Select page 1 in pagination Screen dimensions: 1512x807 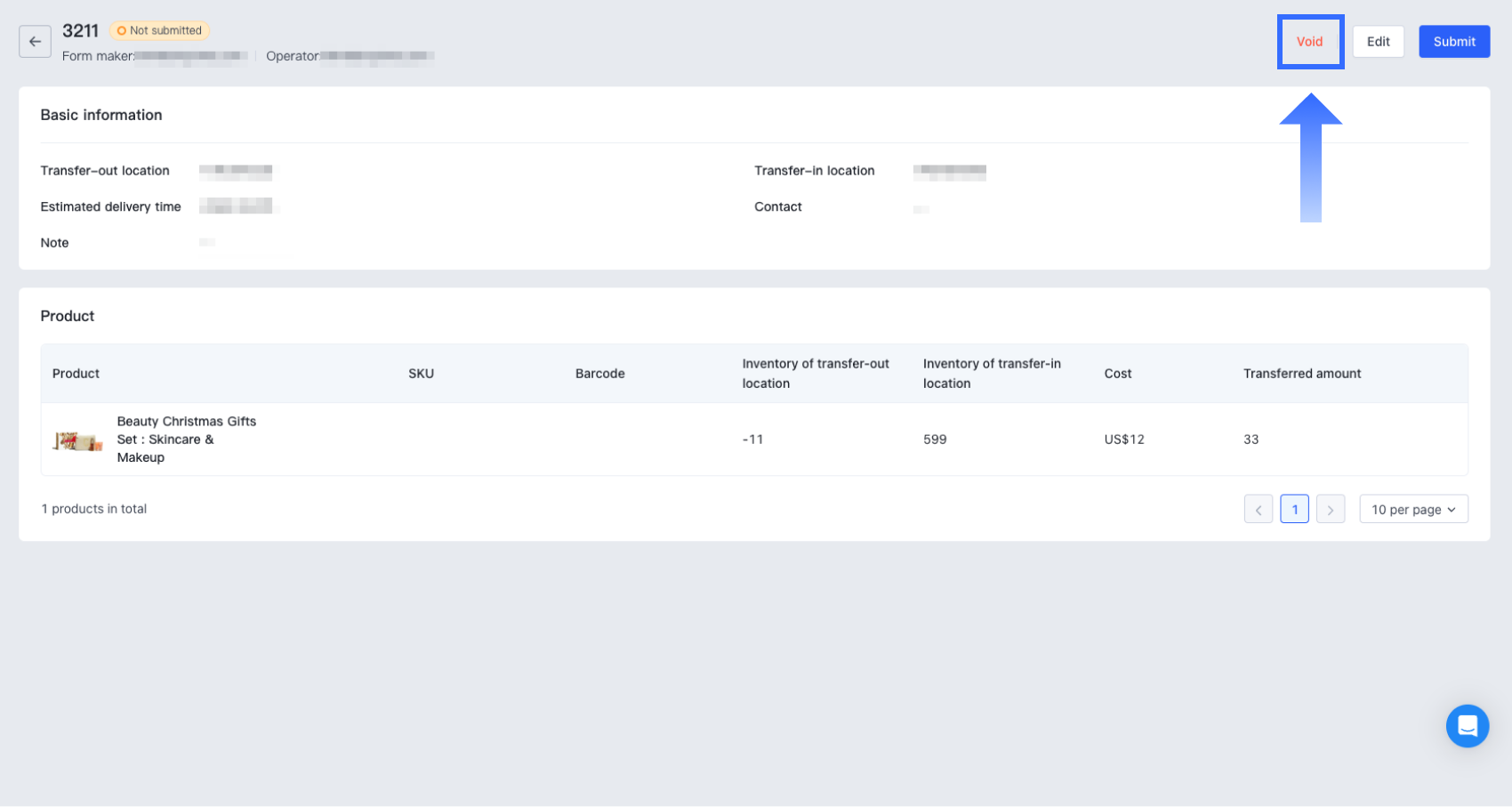pyautogui.click(x=1294, y=510)
